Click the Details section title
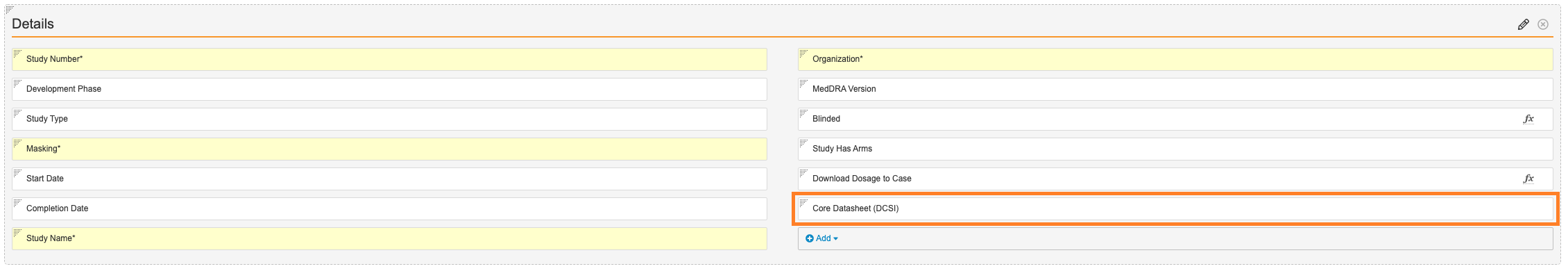The width and height of the screenshot is (1568, 271). tap(33, 24)
